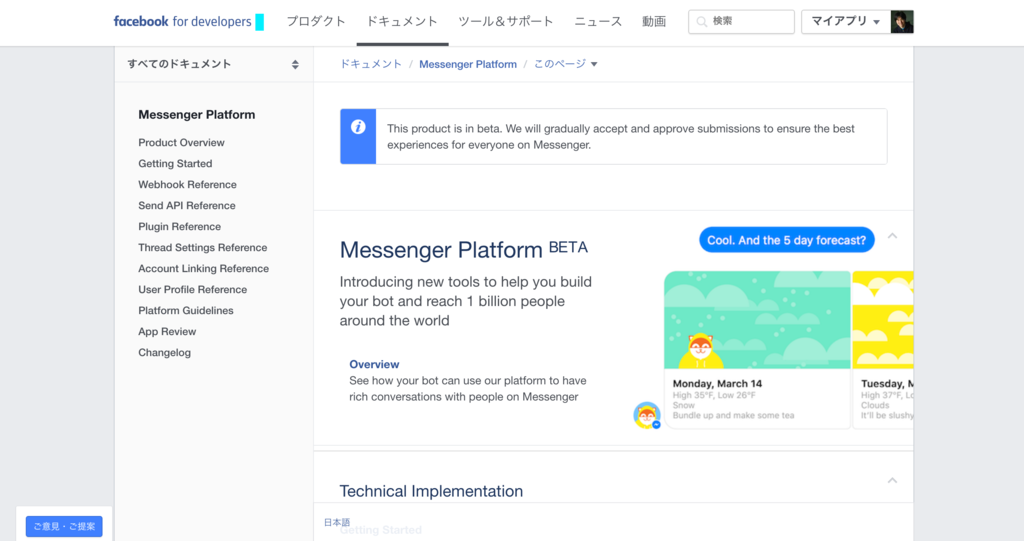The image size is (1024, 541).
Task: Open App Review in the sidebar
Action: tap(167, 331)
